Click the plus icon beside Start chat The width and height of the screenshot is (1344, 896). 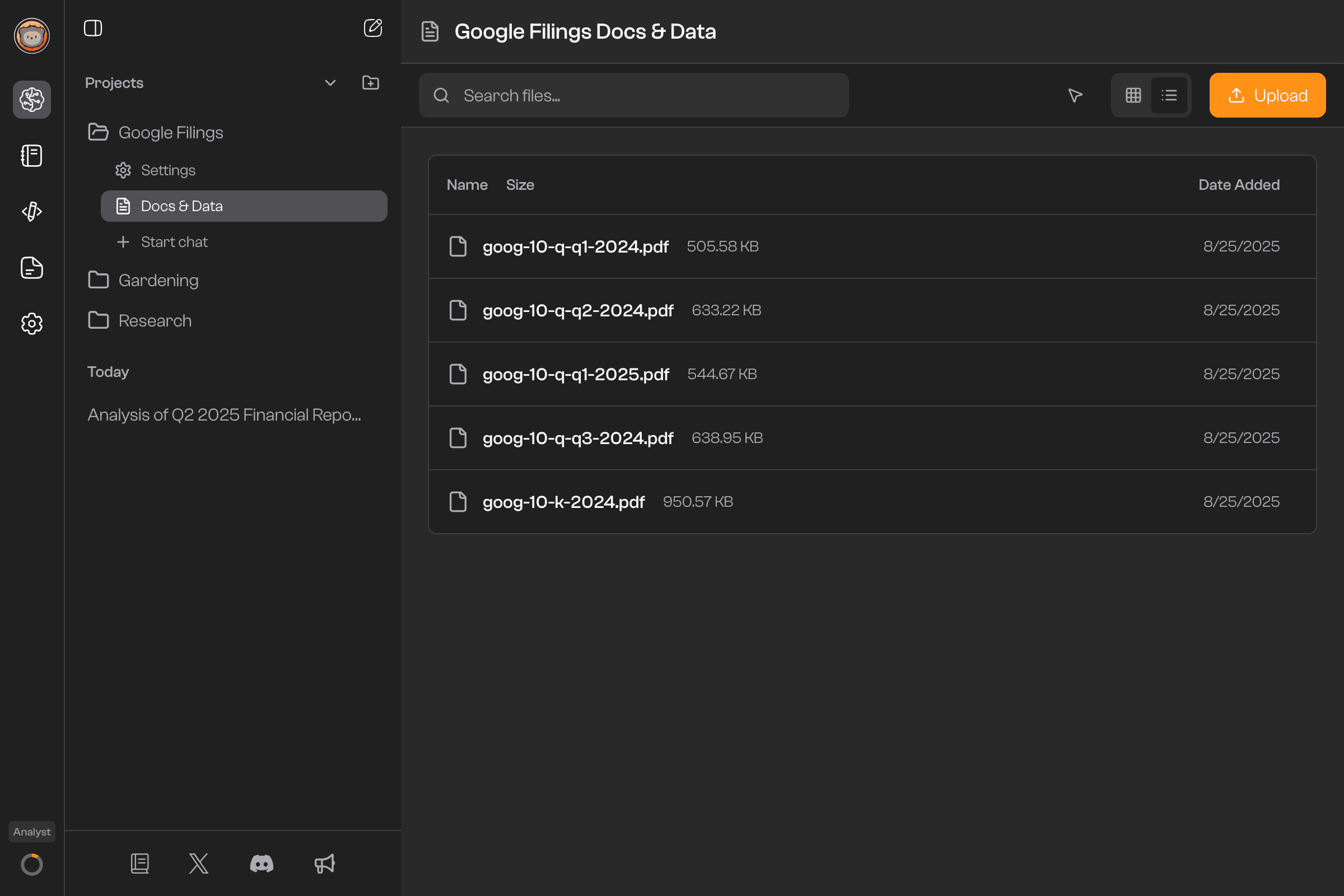pos(123,242)
